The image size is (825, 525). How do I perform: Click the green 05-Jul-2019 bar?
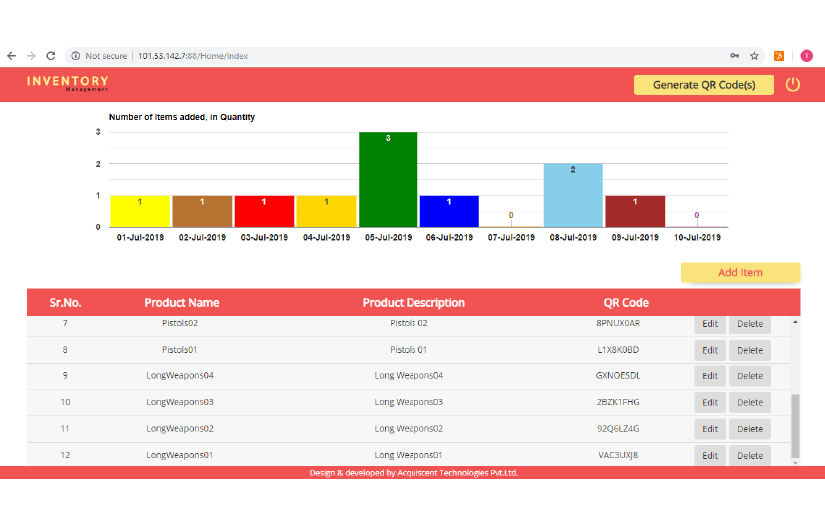point(388,180)
